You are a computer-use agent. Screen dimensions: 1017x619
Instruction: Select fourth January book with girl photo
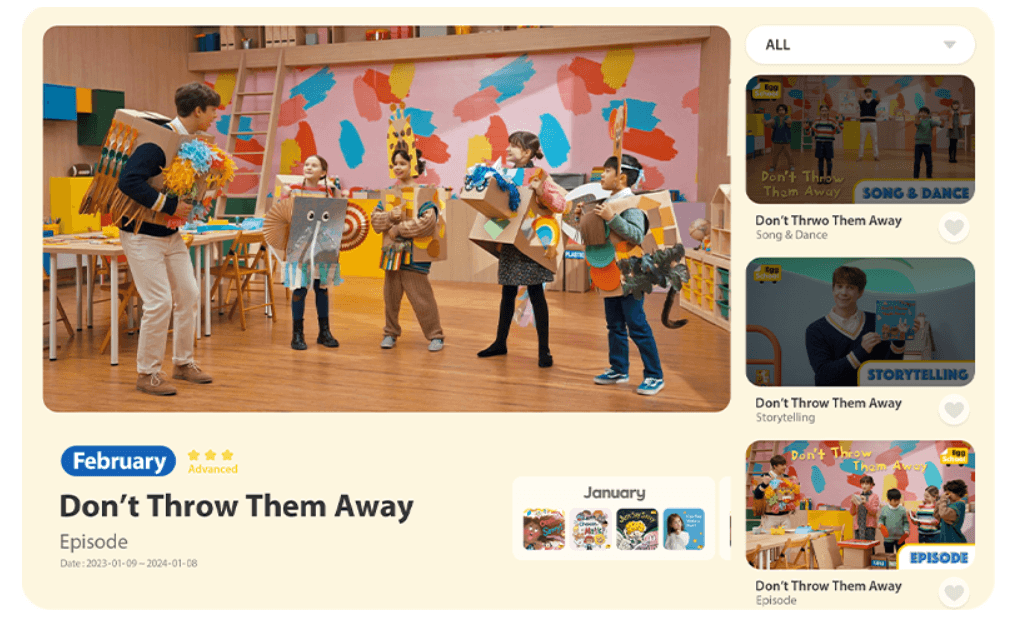click(x=684, y=529)
